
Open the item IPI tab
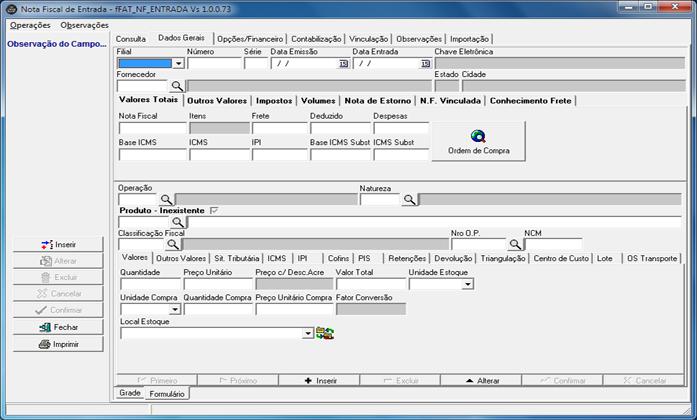302,259
